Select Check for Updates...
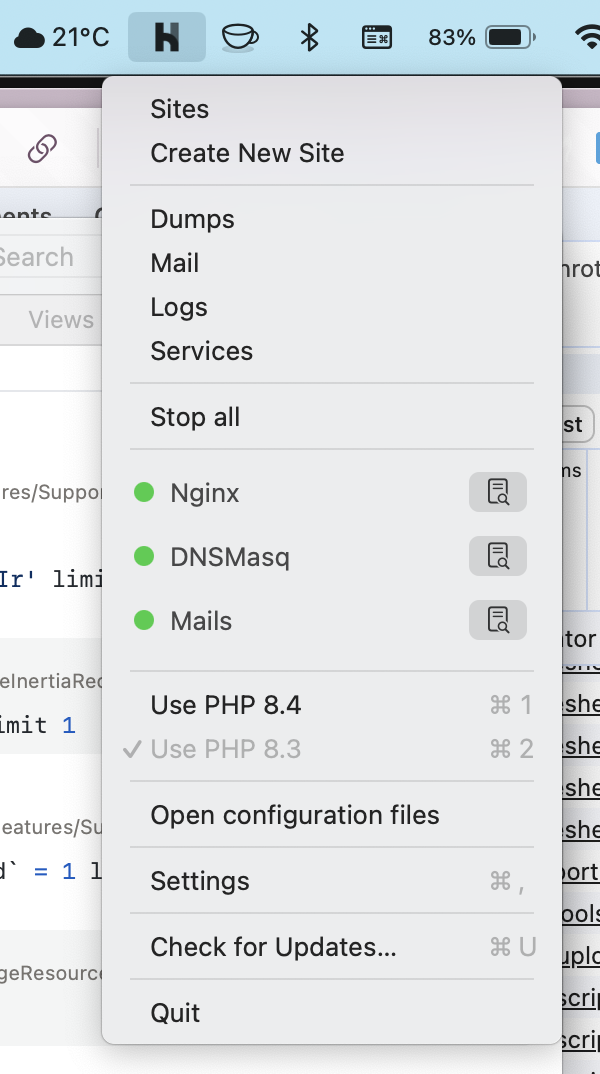The image size is (600, 1074). (273, 947)
